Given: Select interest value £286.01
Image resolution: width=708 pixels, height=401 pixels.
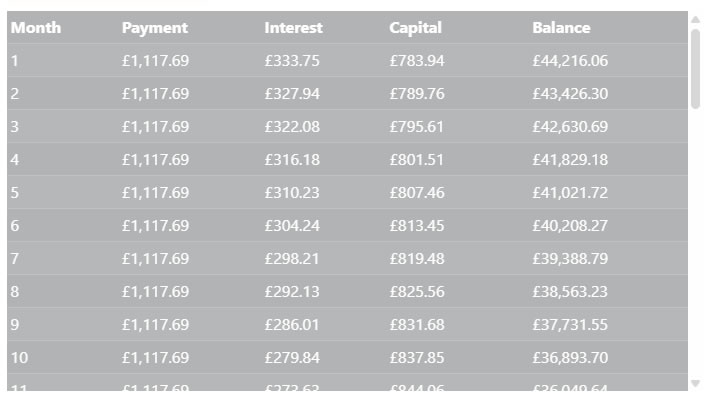Looking at the screenshot, I should tap(292, 325).
